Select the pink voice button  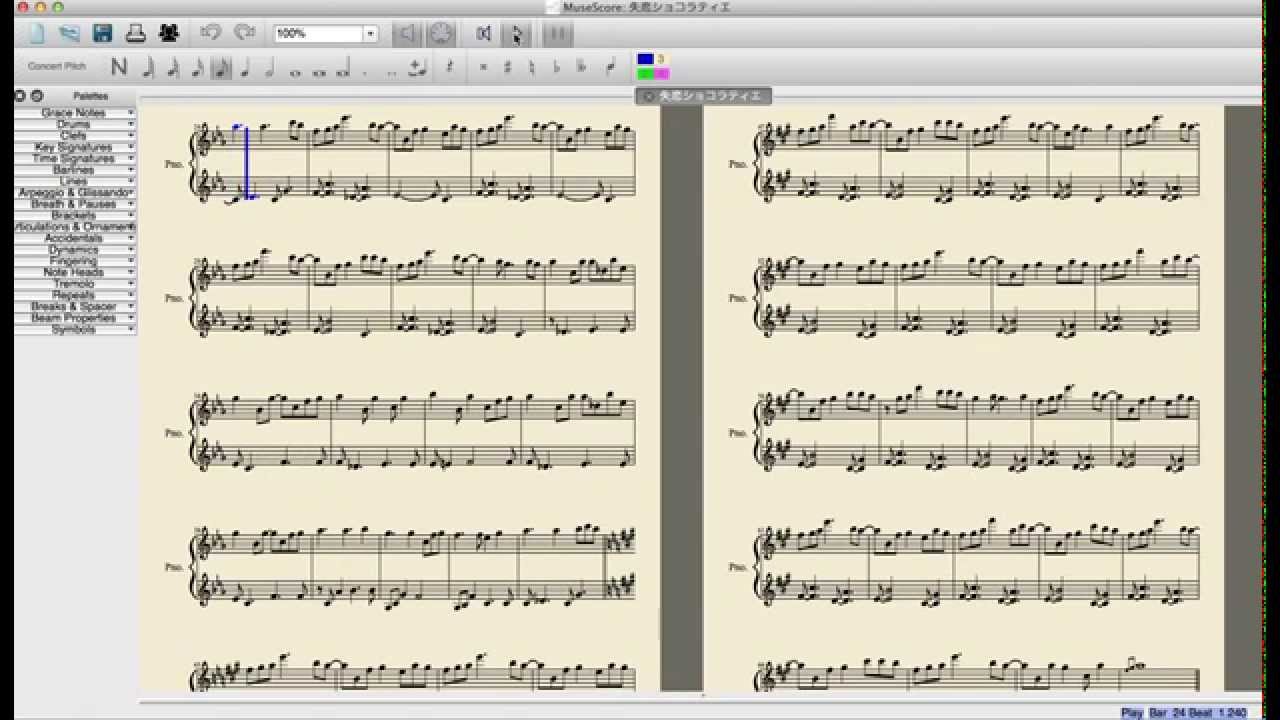661,74
